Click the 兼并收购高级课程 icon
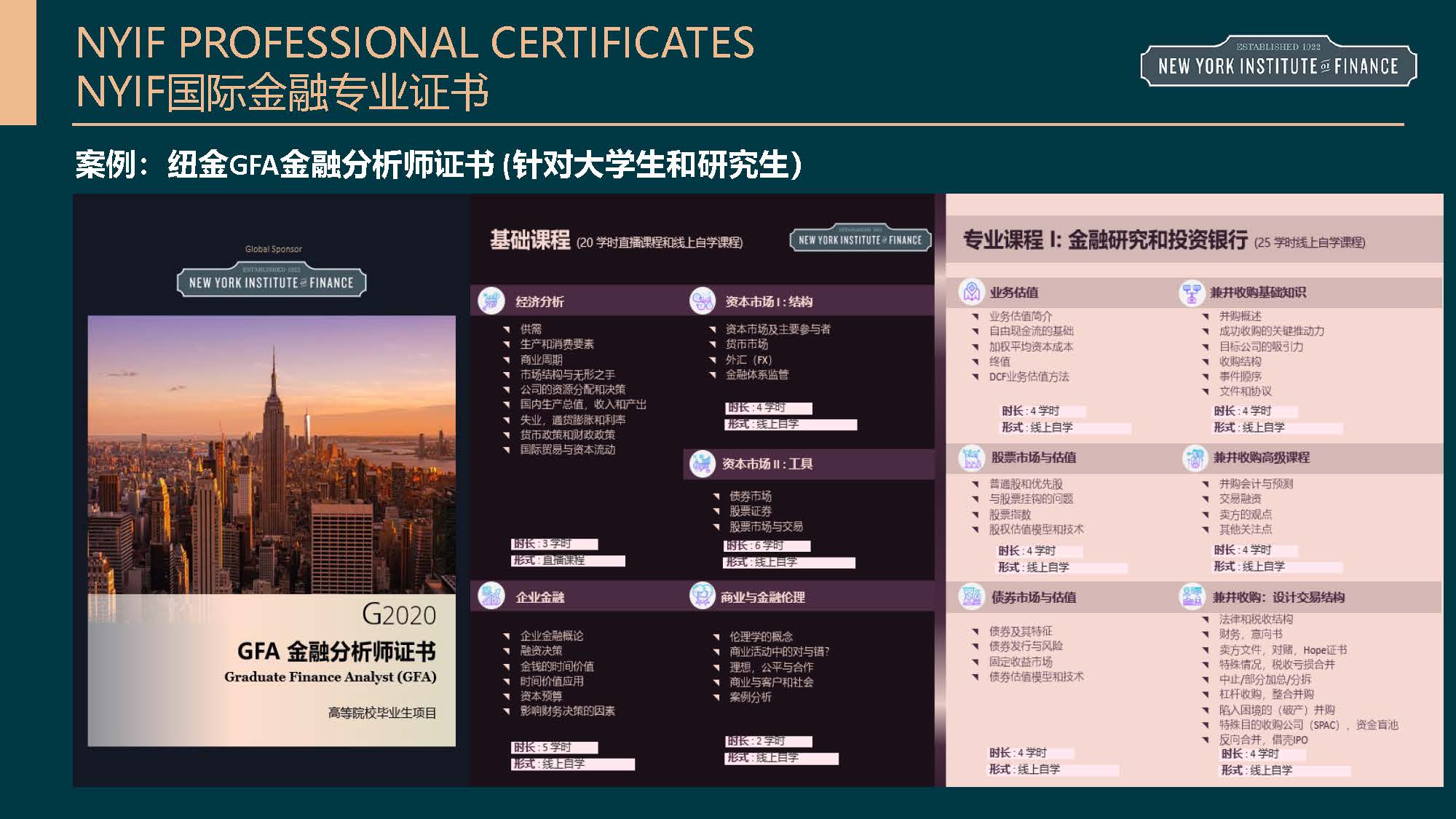This screenshot has height=819, width=1456. tap(1195, 457)
